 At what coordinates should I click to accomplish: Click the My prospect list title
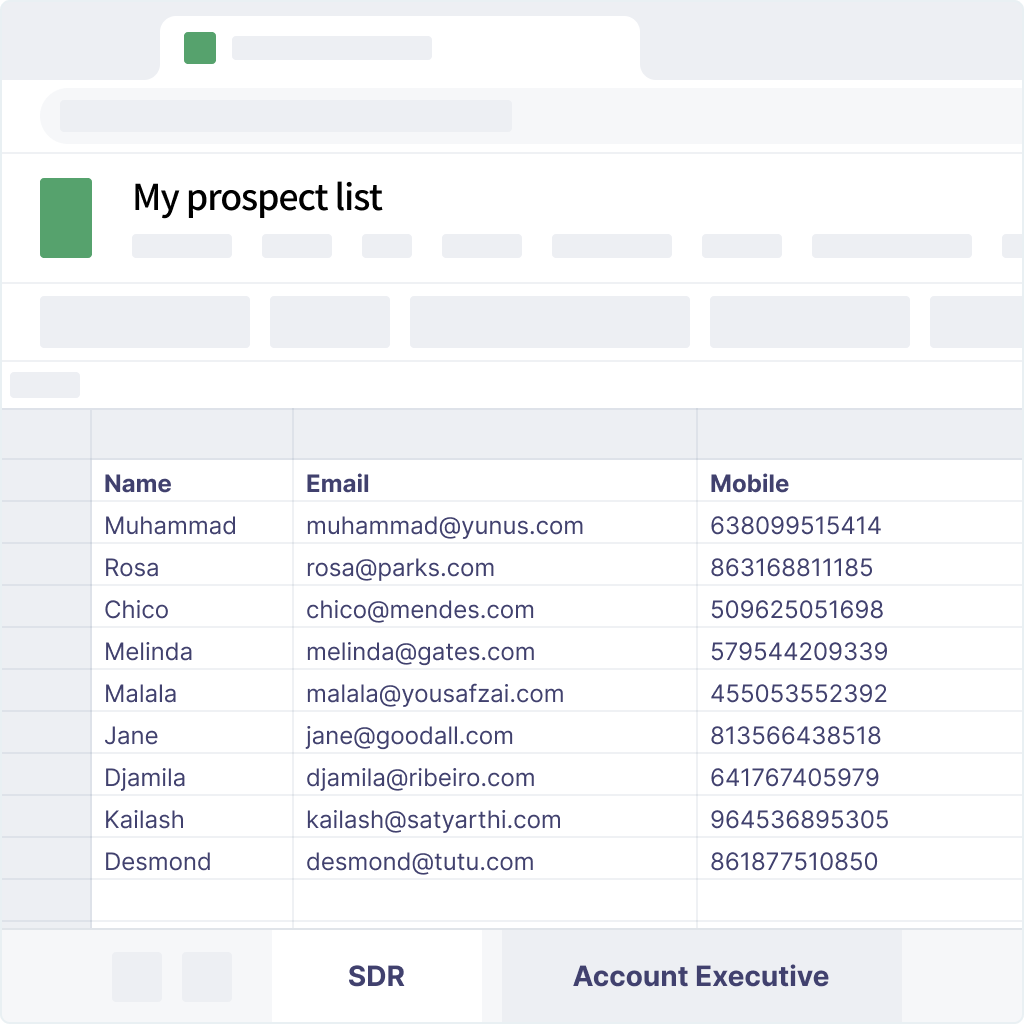coord(257,197)
